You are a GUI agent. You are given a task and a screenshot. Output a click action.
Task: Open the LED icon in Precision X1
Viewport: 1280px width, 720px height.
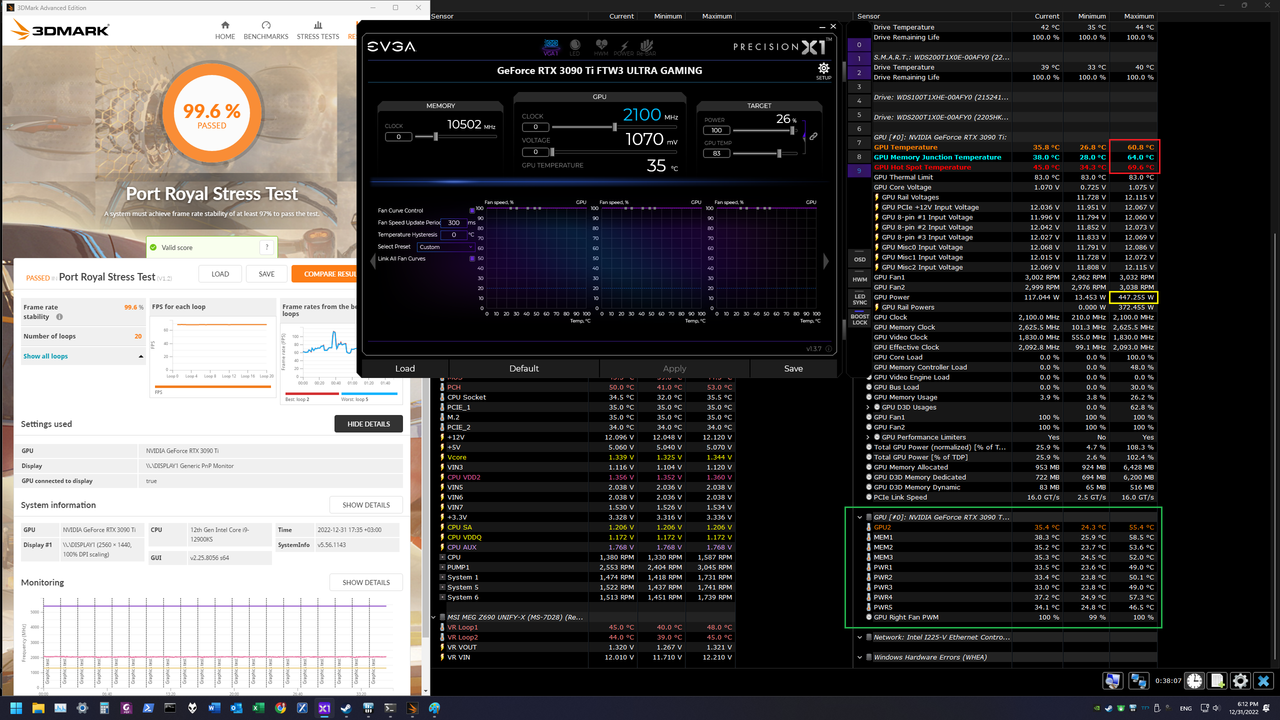(x=575, y=46)
